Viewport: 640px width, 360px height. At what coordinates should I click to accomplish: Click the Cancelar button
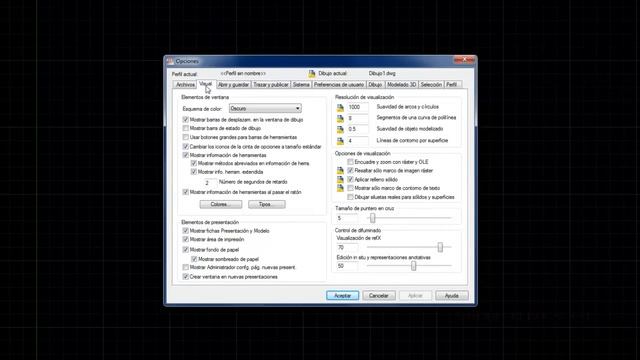tap(379, 296)
